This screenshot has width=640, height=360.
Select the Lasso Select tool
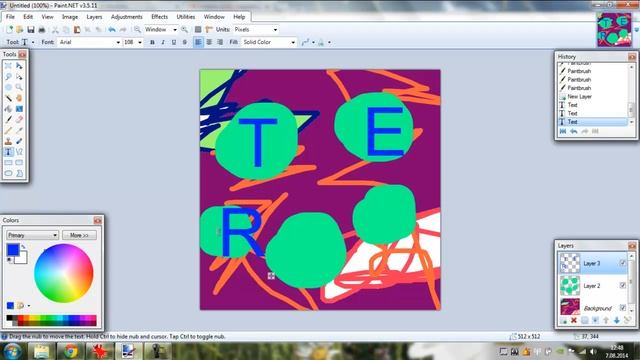click(8, 76)
